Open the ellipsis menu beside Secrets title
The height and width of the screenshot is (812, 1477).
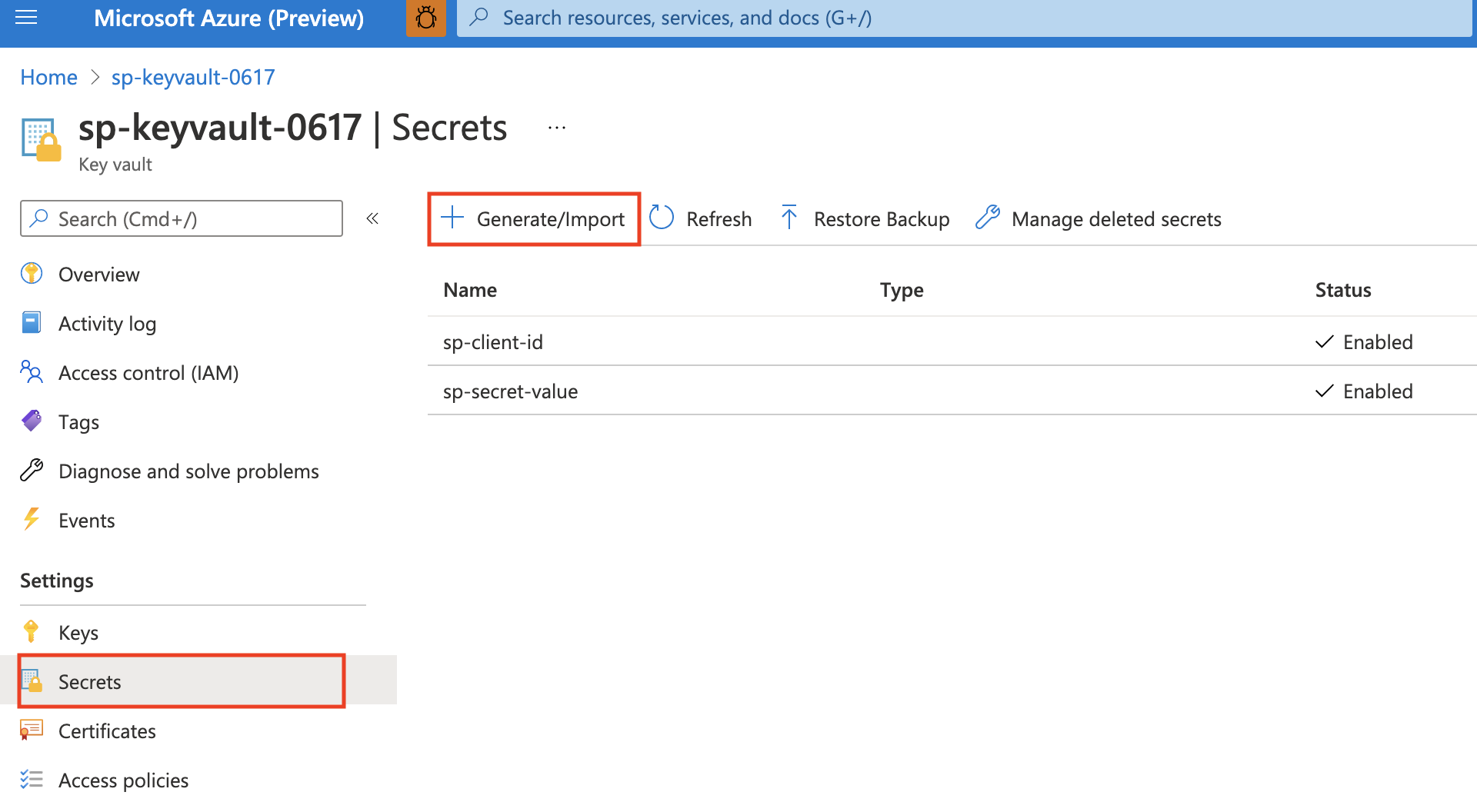(555, 127)
